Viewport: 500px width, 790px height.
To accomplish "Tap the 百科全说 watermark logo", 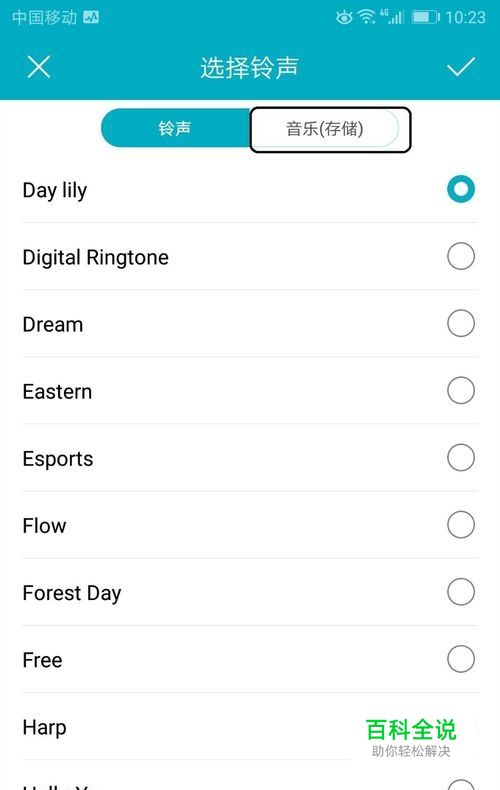I will pyautogui.click(x=411, y=737).
